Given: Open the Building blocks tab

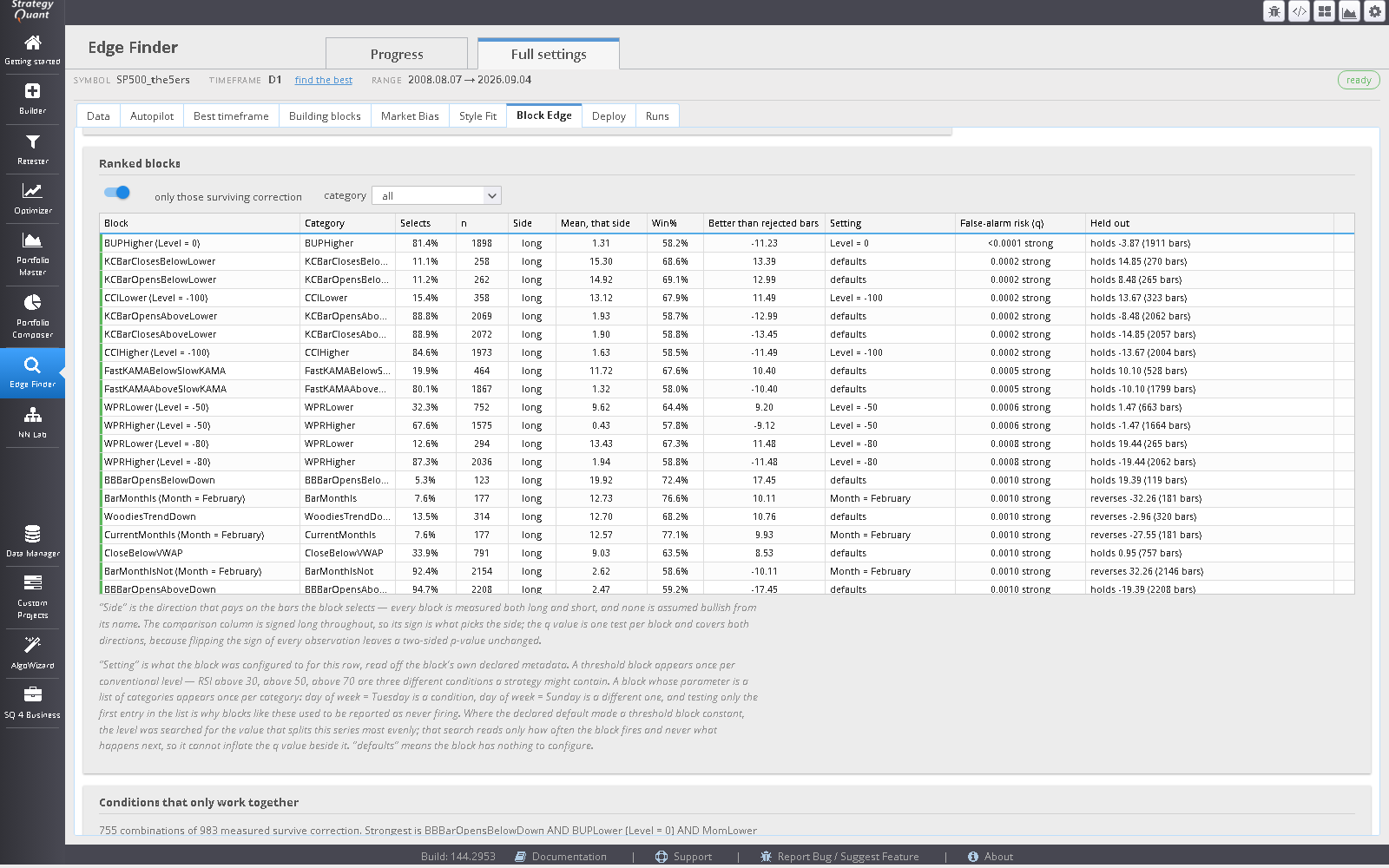Looking at the screenshot, I should (x=325, y=115).
